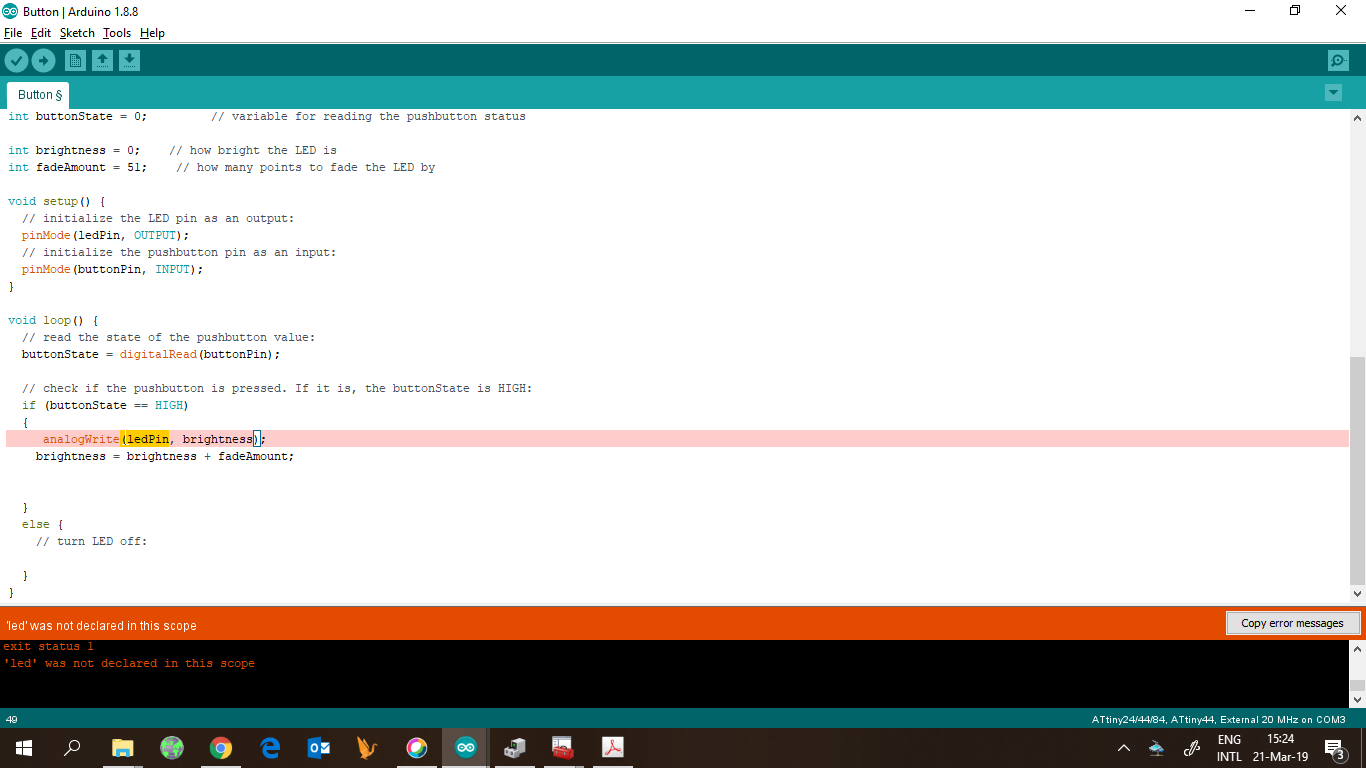1366x768 pixels.
Task: Click the 'exit status 1' console line
Action: click(x=48, y=647)
